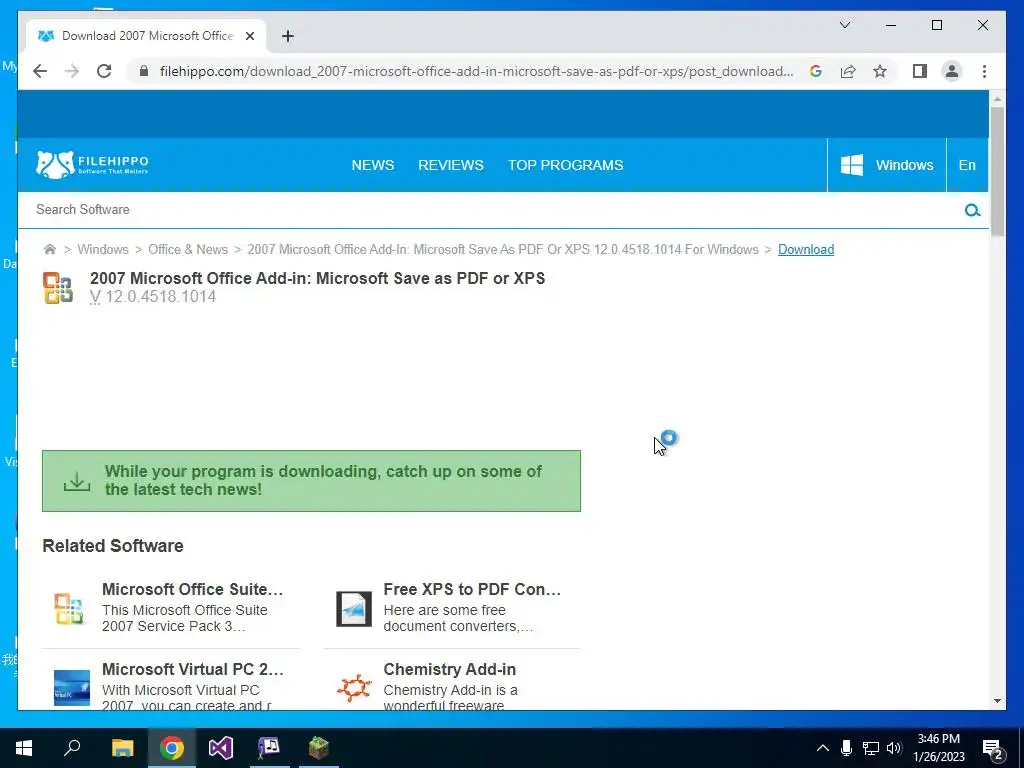Open the notification center
This screenshot has height=768, width=1024.
click(992, 748)
